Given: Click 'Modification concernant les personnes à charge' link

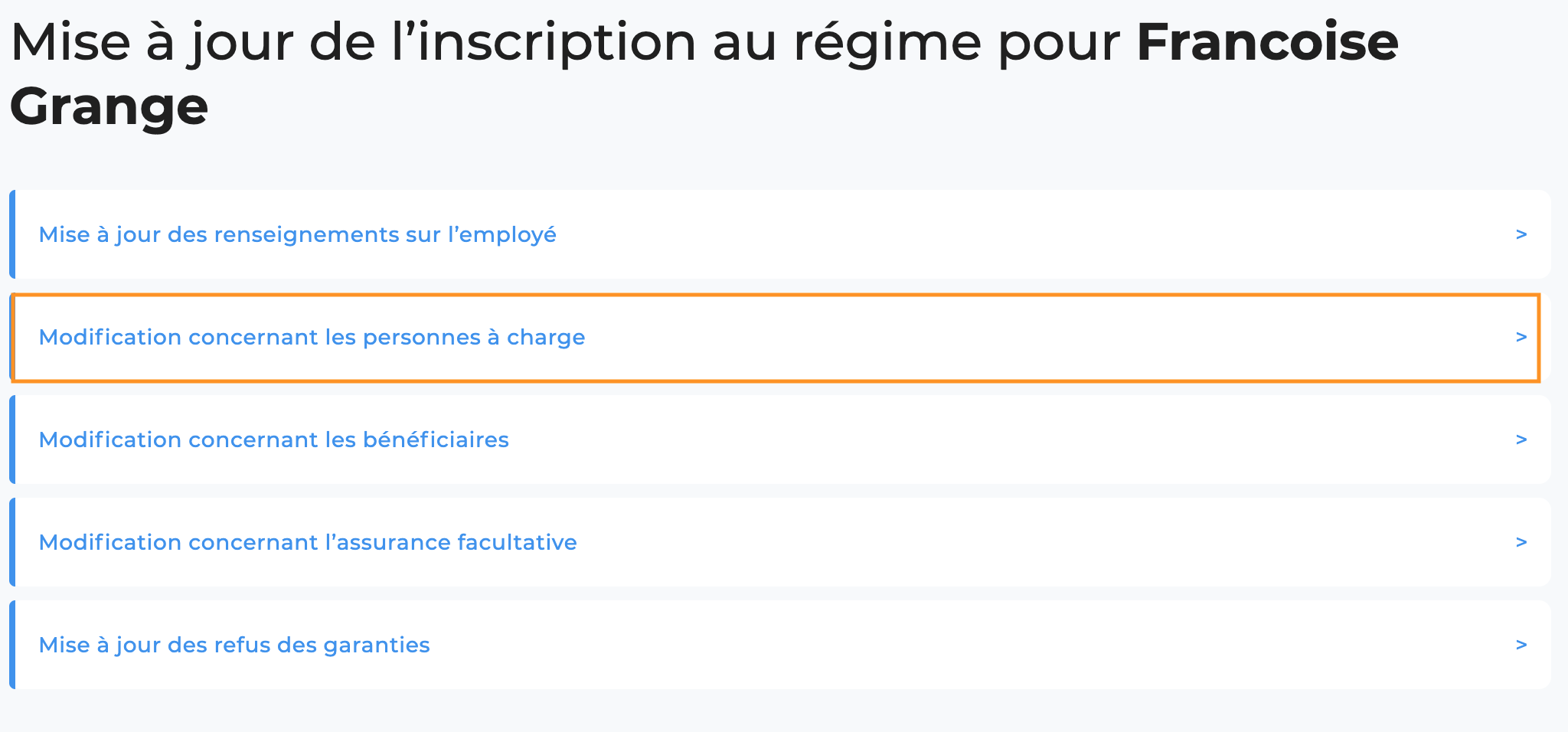Looking at the screenshot, I should pos(312,337).
